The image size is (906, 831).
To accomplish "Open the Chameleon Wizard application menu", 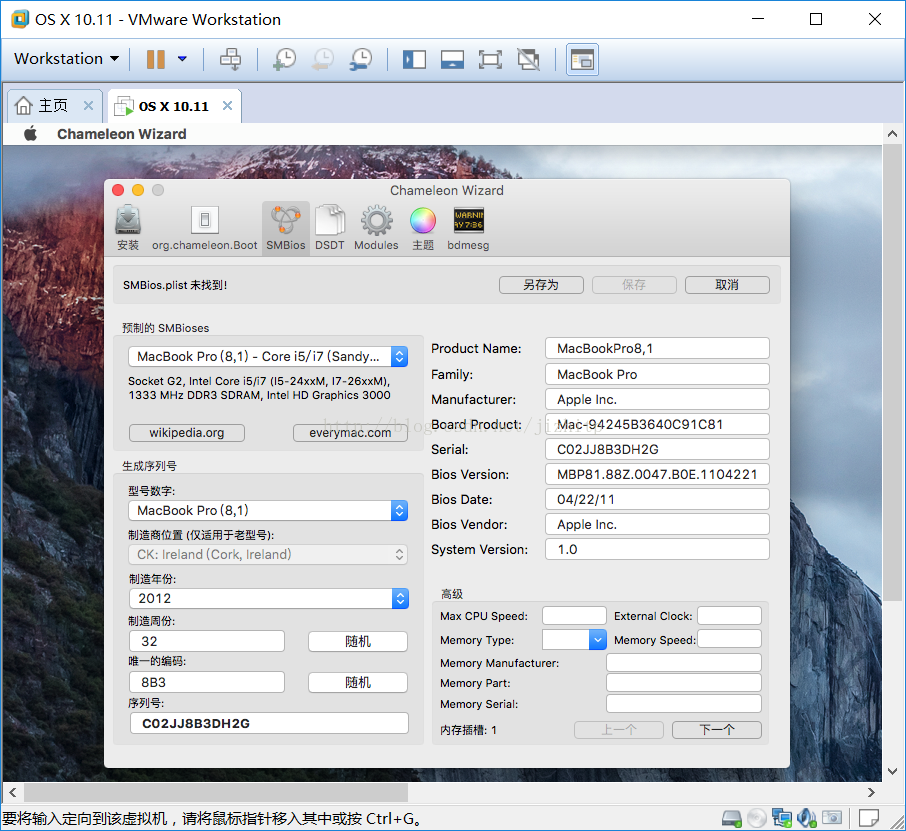I will [x=121, y=134].
